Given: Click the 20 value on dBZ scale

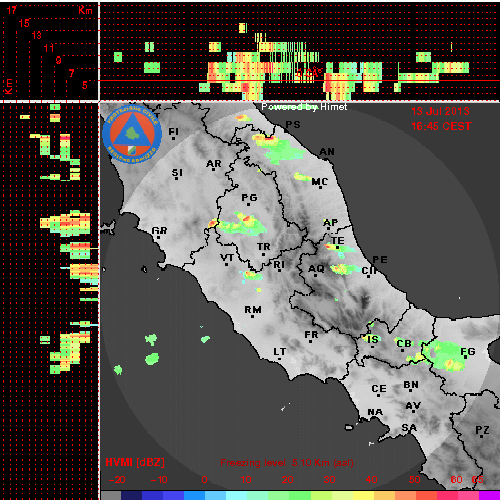Looking at the screenshot, I should (x=287, y=480).
